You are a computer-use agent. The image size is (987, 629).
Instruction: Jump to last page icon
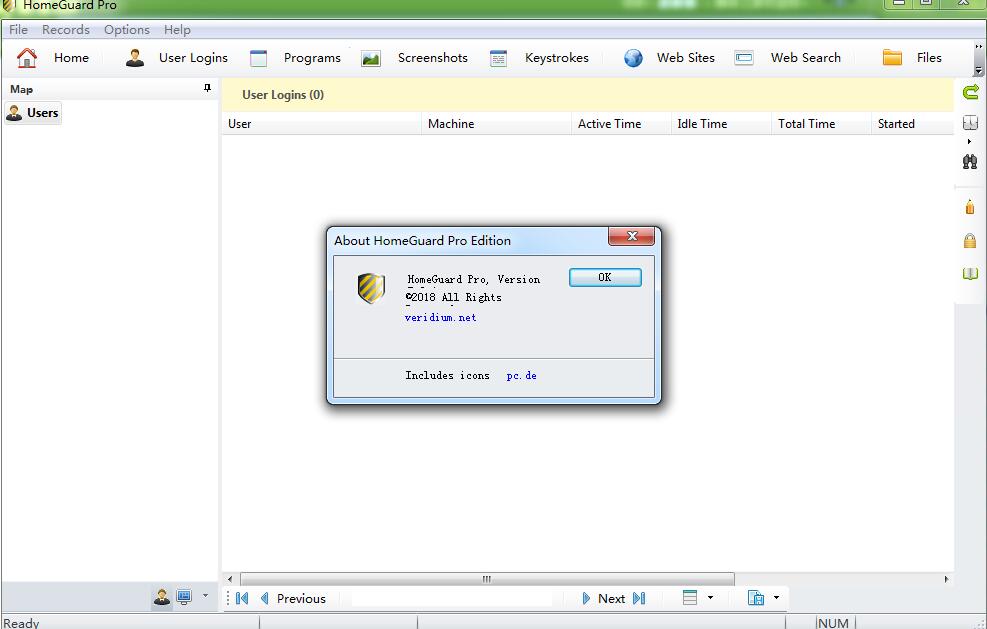tap(639, 598)
